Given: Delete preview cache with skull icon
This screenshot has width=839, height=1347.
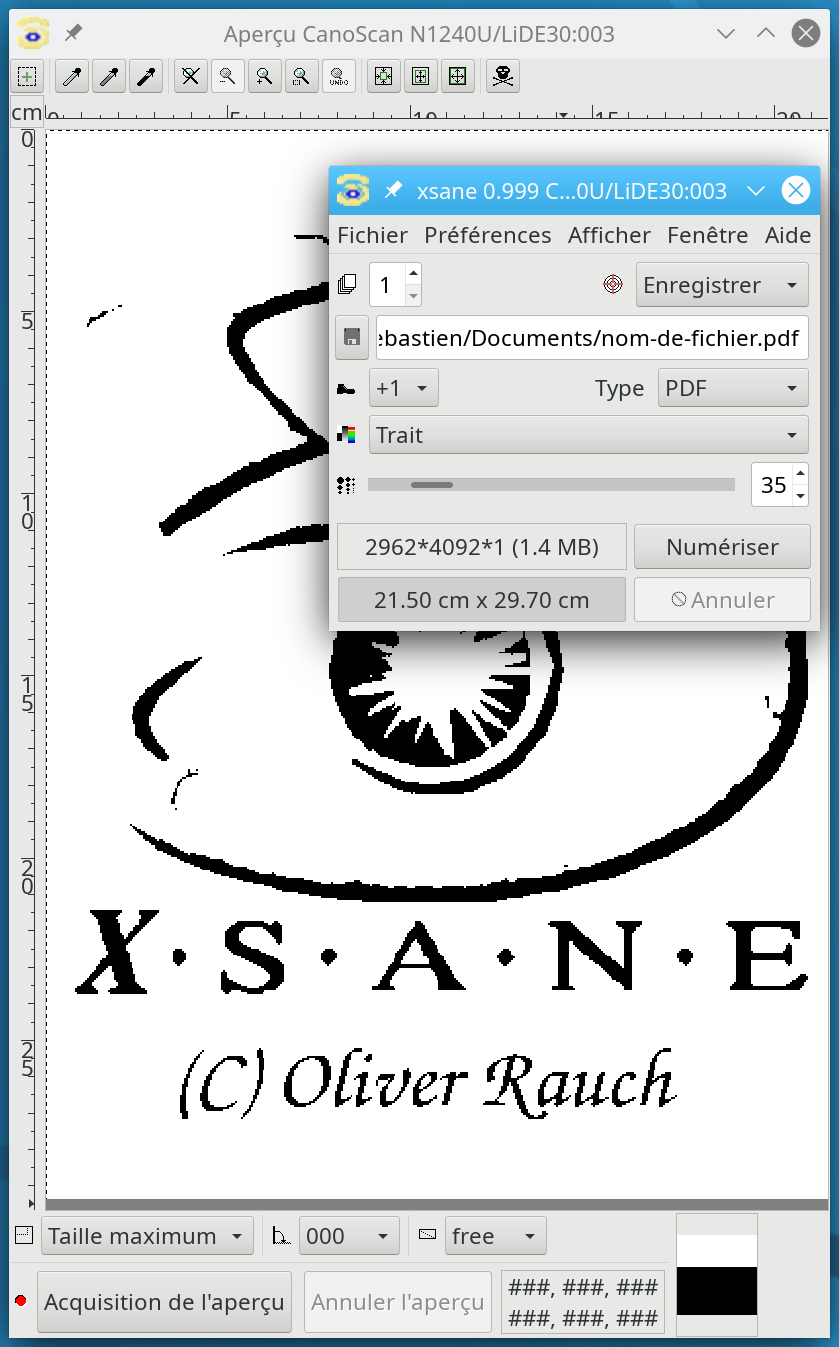Looking at the screenshot, I should (503, 76).
